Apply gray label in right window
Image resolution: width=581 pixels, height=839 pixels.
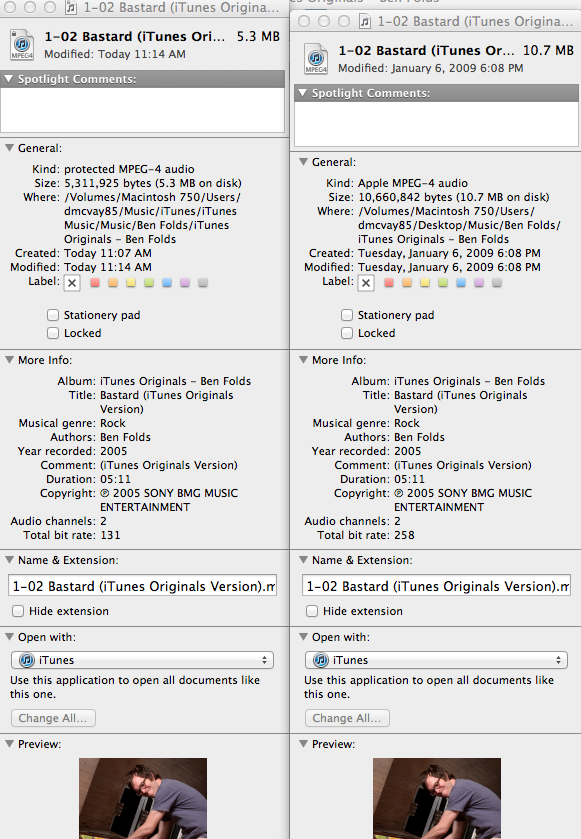point(497,283)
